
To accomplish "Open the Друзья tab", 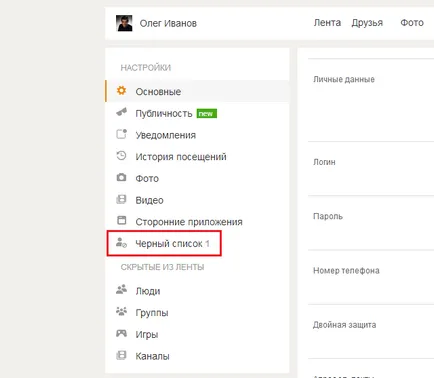I will pyautogui.click(x=367, y=23).
